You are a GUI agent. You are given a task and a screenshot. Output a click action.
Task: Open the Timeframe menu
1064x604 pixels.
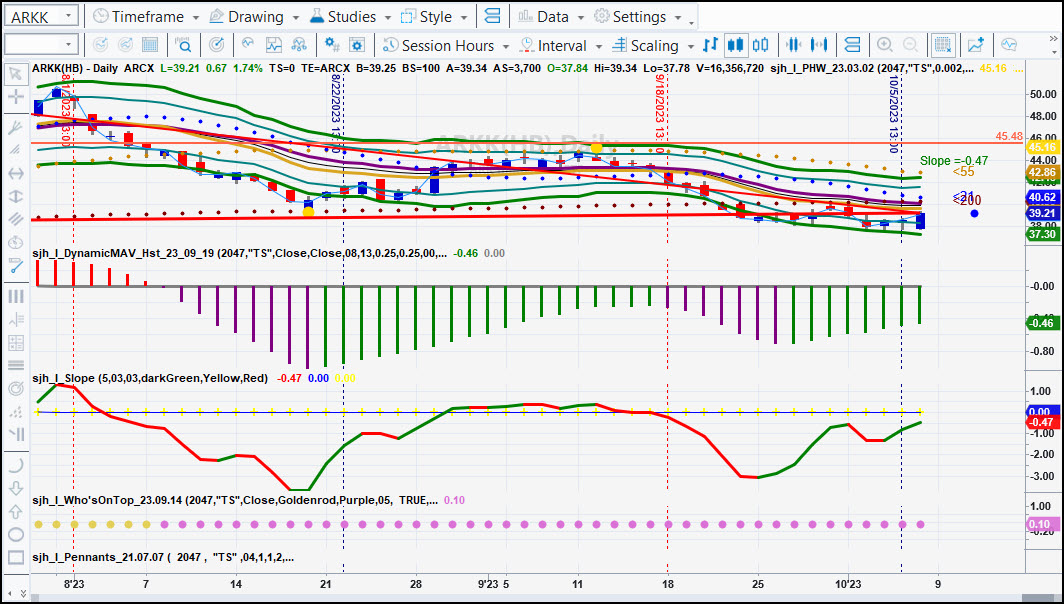click(x=146, y=16)
